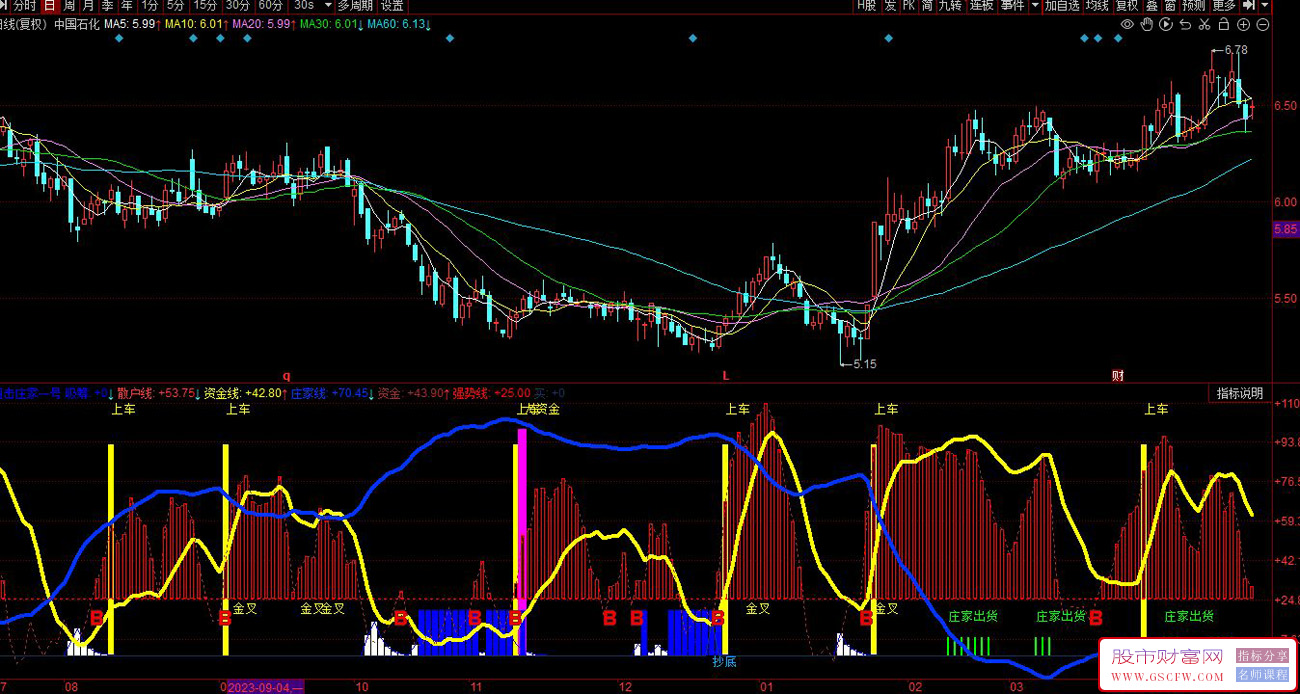Open the 多周期 multi-period view
The image size is (1300, 694).
355,5
